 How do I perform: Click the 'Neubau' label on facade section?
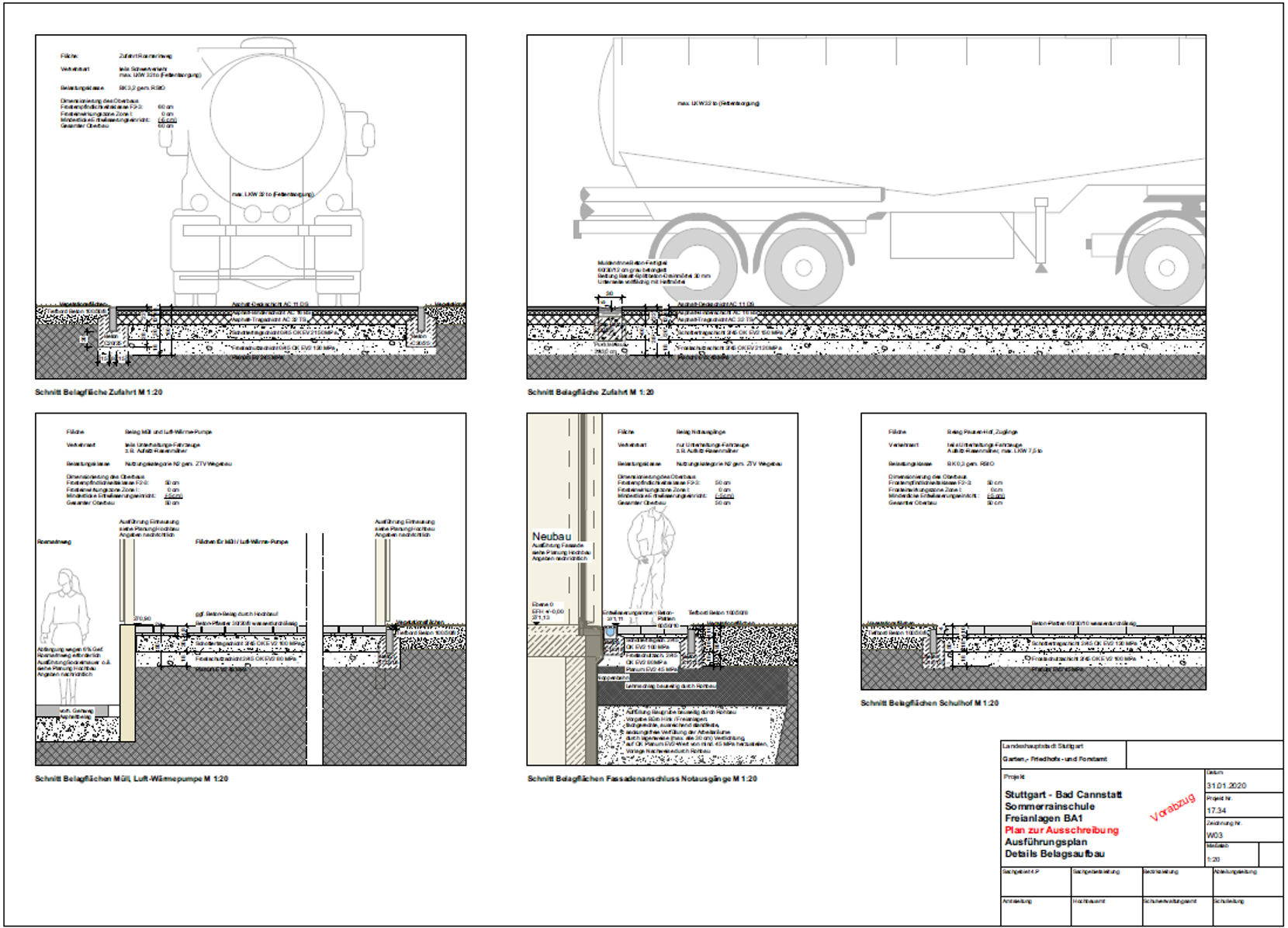click(x=551, y=536)
